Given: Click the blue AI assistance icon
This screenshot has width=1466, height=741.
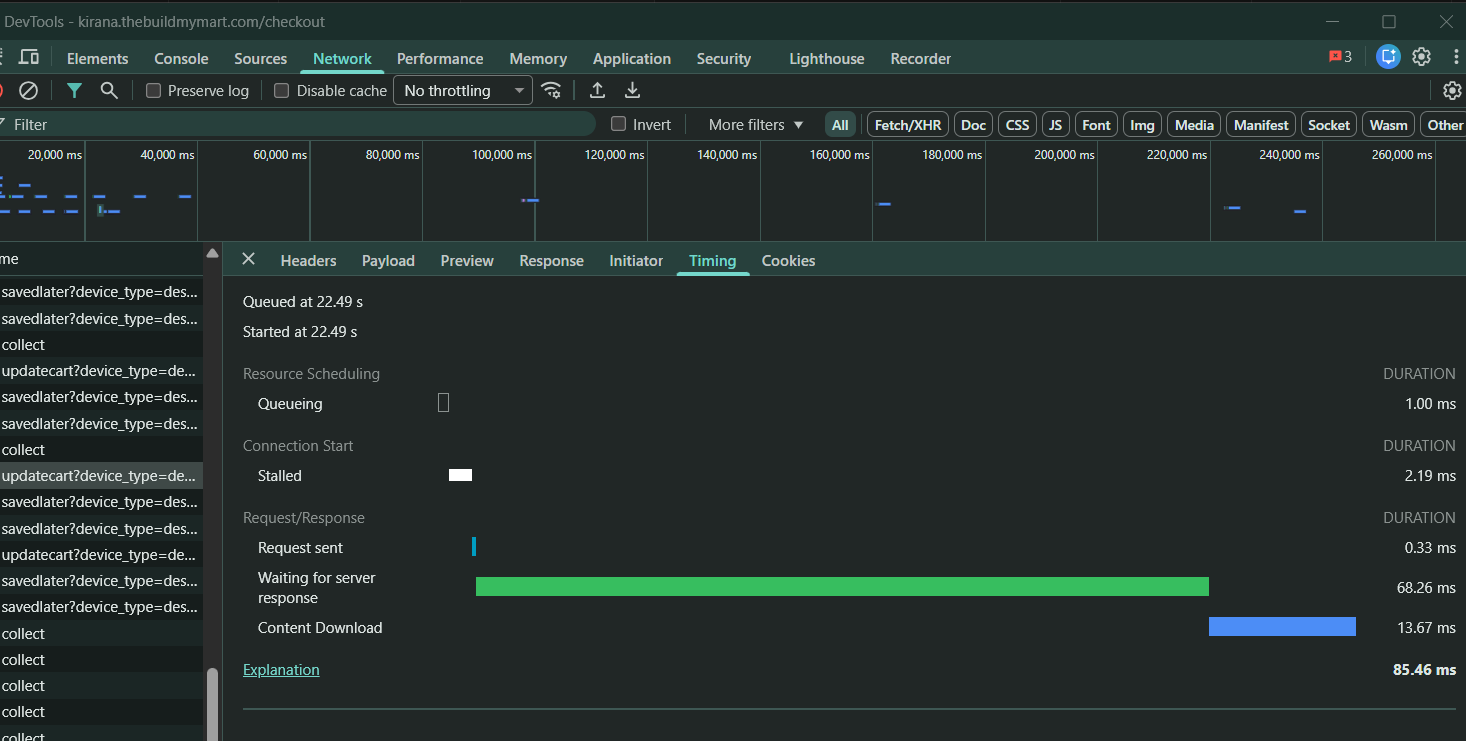Looking at the screenshot, I should pos(1388,57).
